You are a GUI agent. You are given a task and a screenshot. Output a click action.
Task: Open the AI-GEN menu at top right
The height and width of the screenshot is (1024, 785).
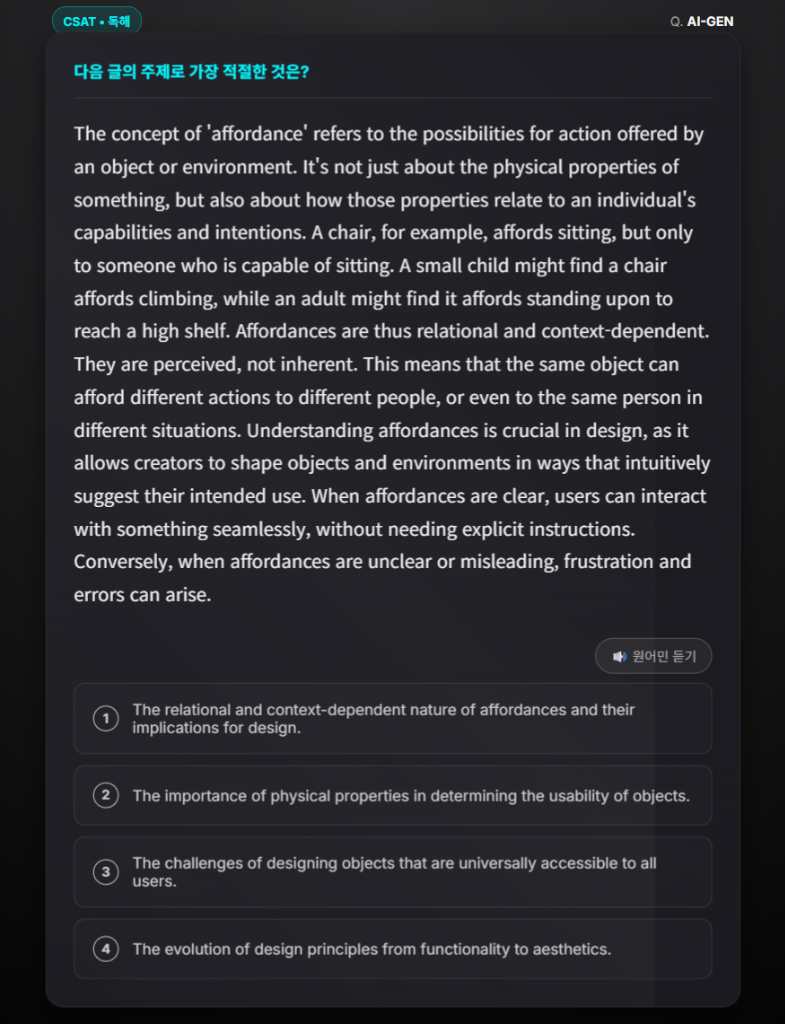point(709,20)
